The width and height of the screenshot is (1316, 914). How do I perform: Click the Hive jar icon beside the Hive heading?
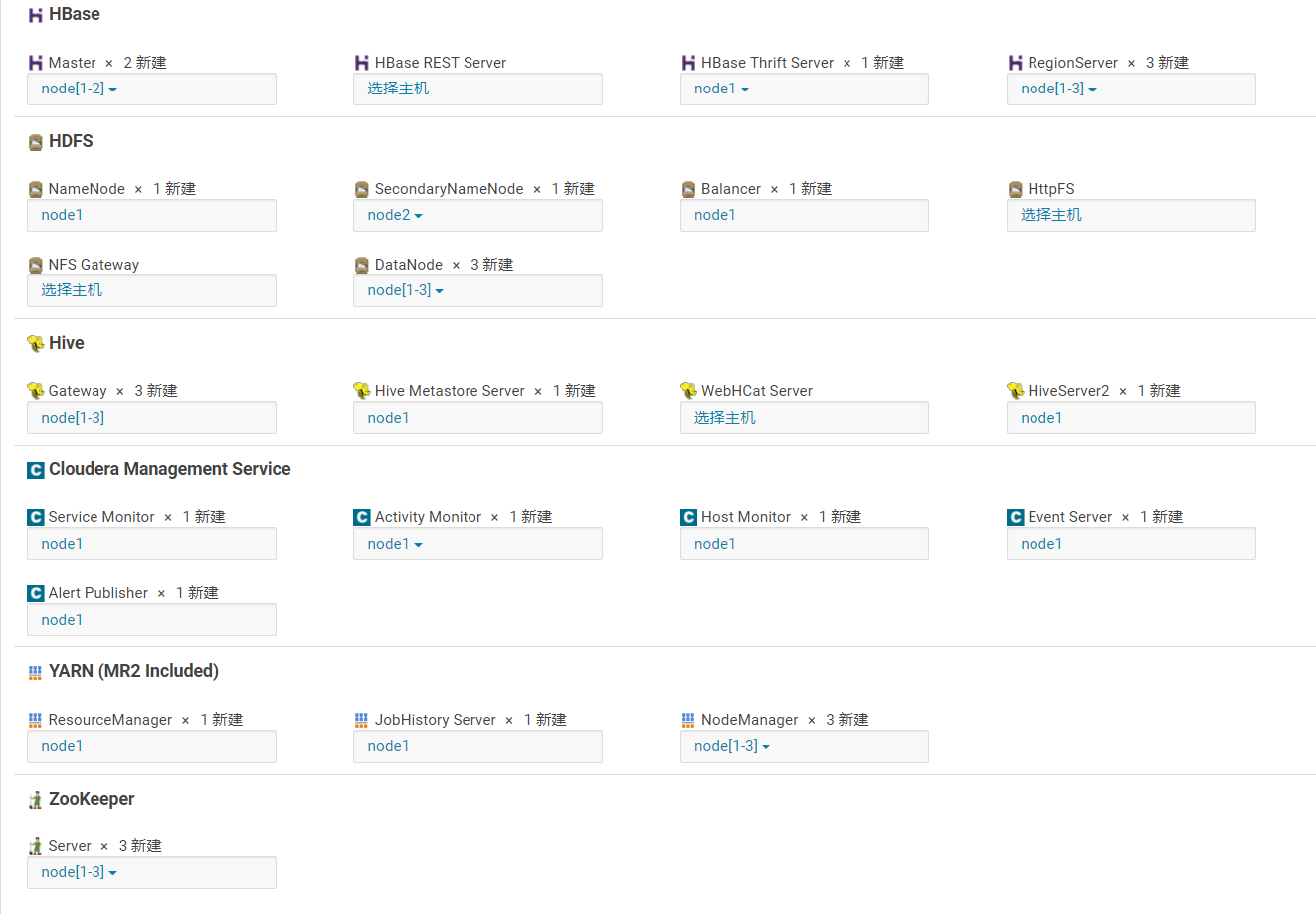tap(34, 342)
